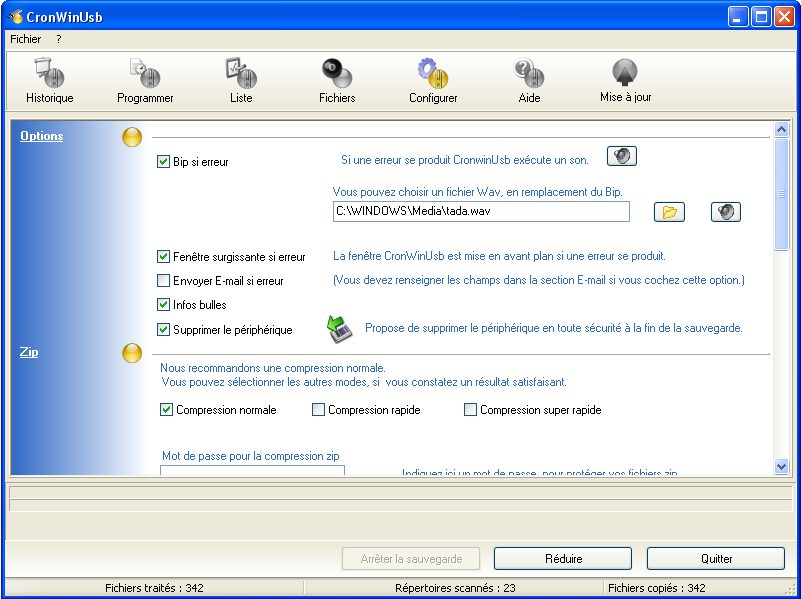Open the Fichier menu
801x599 pixels.
26,39
